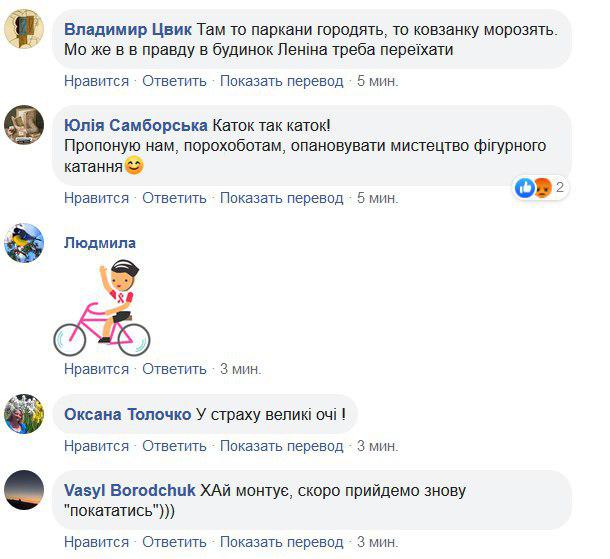Click the 5 мин. timestamp on Юлія's comment

point(377,198)
